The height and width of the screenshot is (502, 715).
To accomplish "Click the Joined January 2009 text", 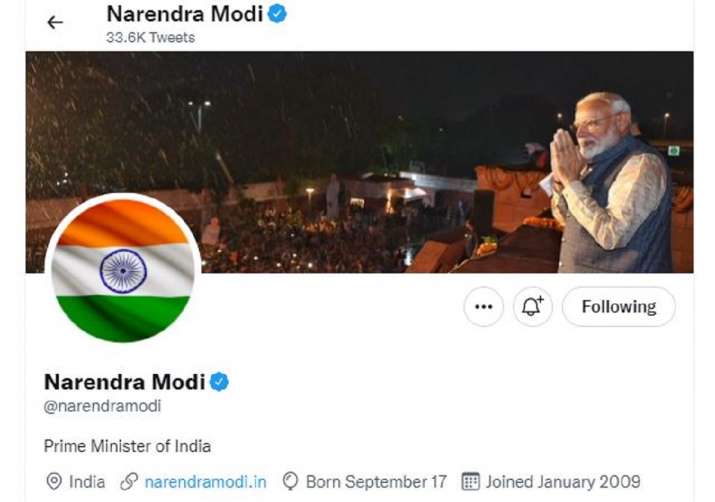I will tap(563, 482).
